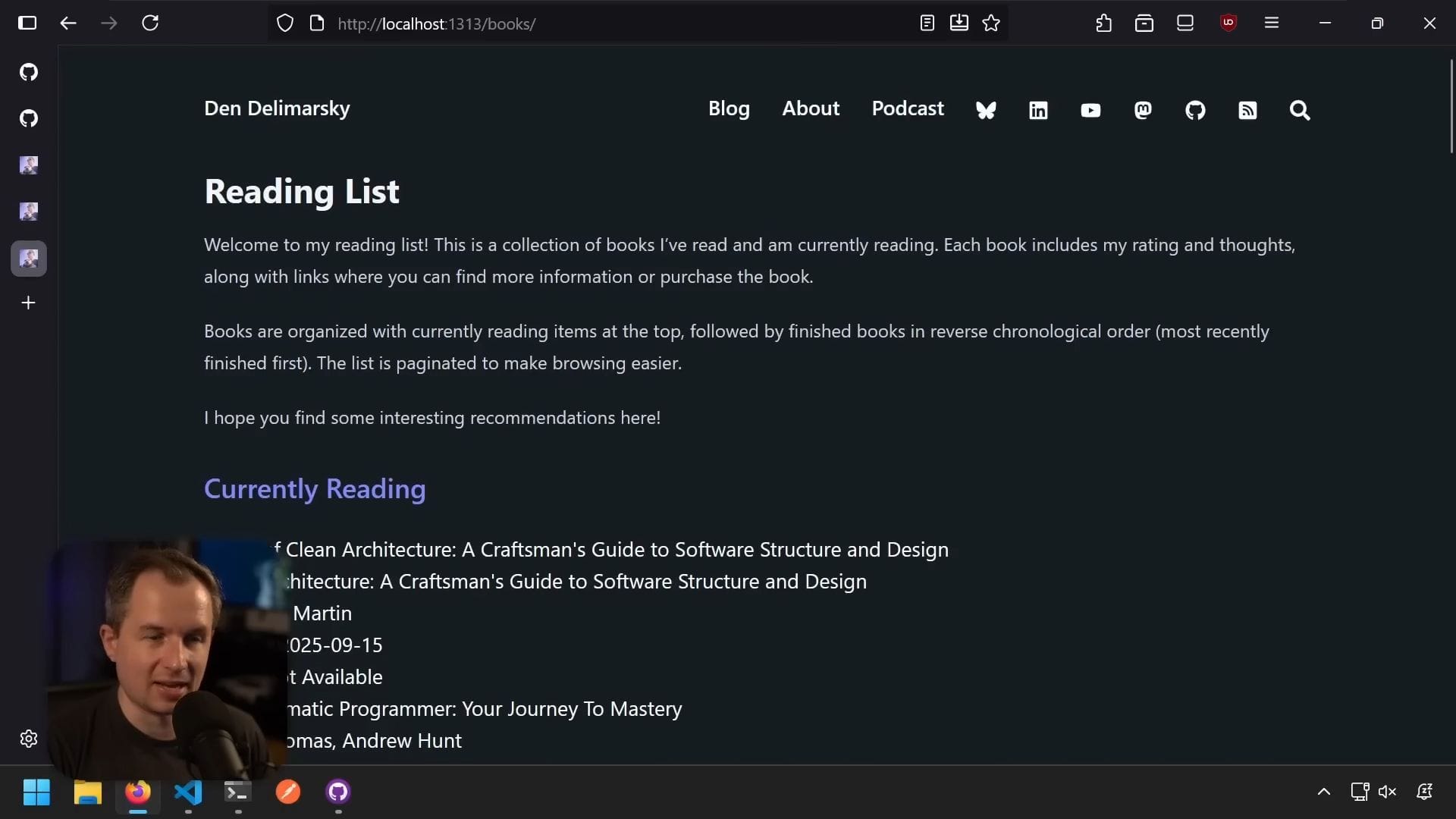Open the Bluesky butterfly icon link
This screenshot has width=1456, height=819.
[x=986, y=111]
